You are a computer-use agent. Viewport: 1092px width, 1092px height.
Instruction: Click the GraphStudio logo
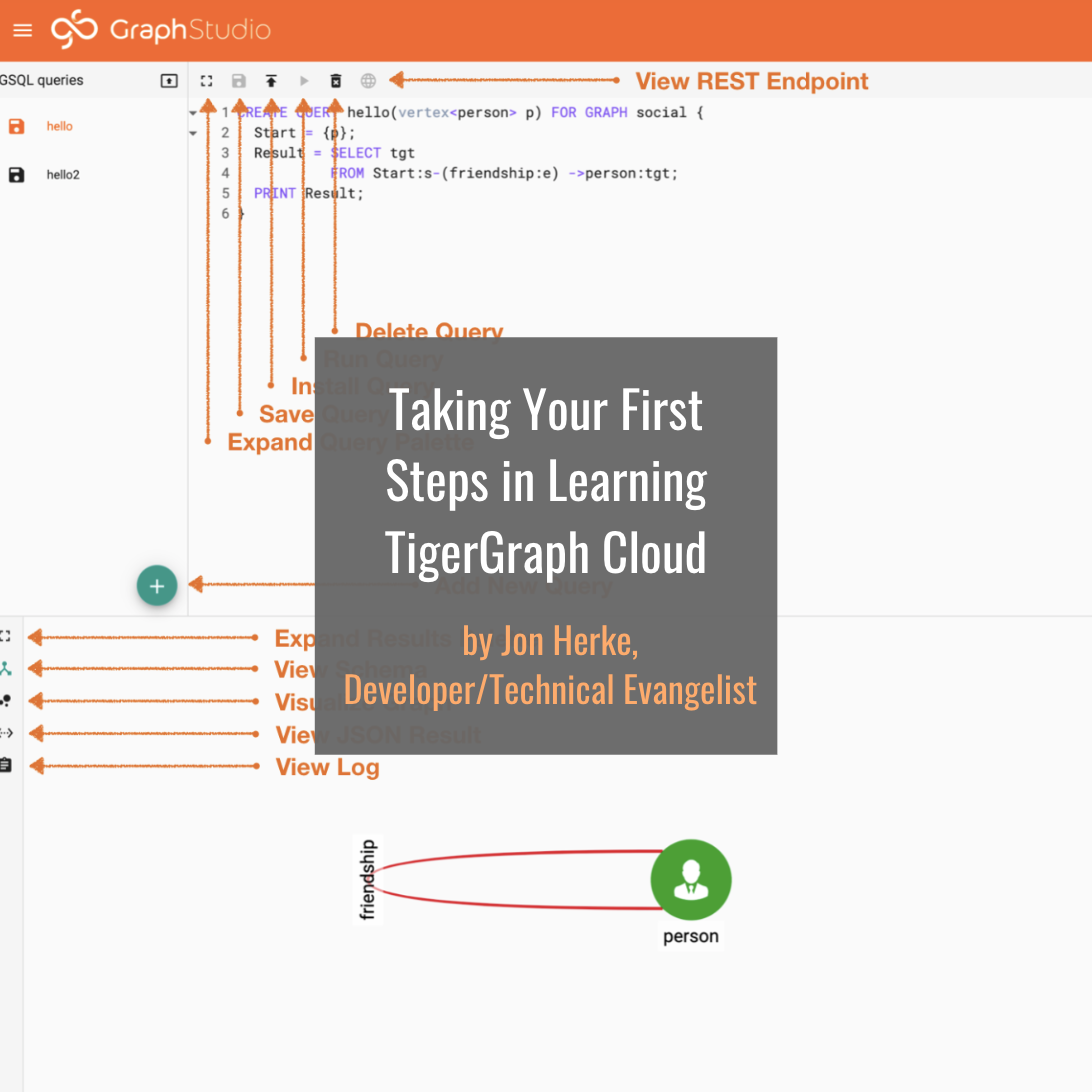coord(161,29)
